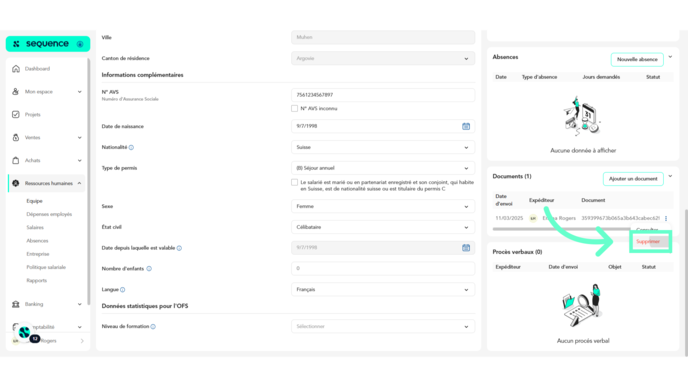The height and width of the screenshot is (387, 688).
Task: Open the floating chat widget with badge
Action: coord(25,333)
